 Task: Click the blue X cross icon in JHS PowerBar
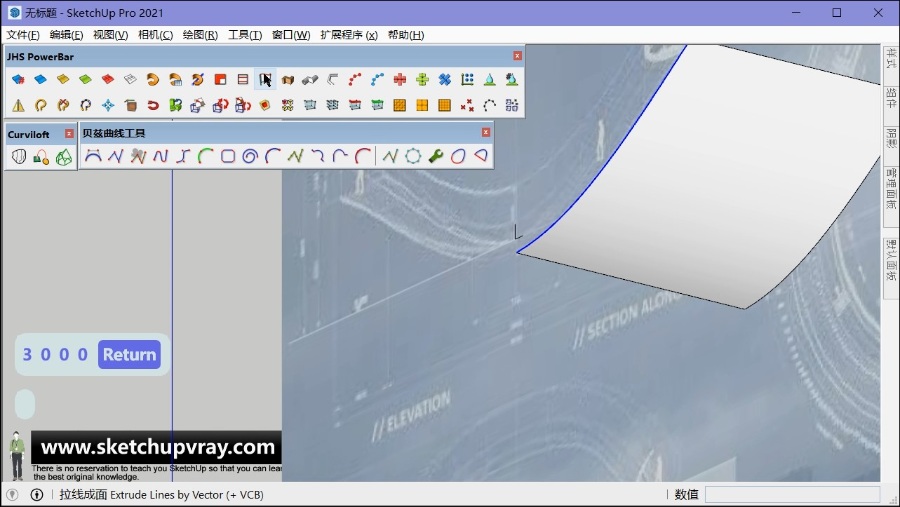pyautogui.click(x=444, y=79)
